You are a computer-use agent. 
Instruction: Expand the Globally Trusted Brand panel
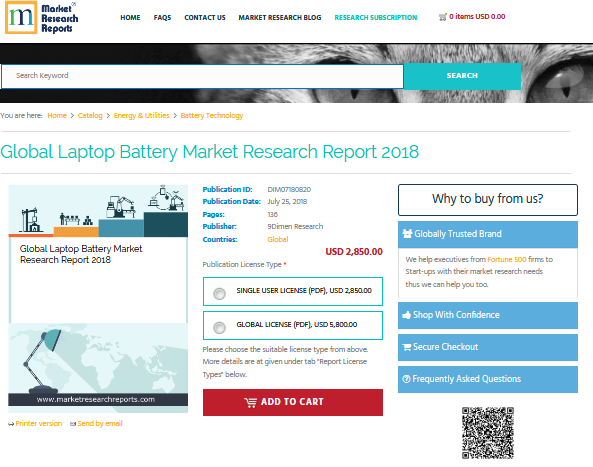pyautogui.click(x=488, y=234)
